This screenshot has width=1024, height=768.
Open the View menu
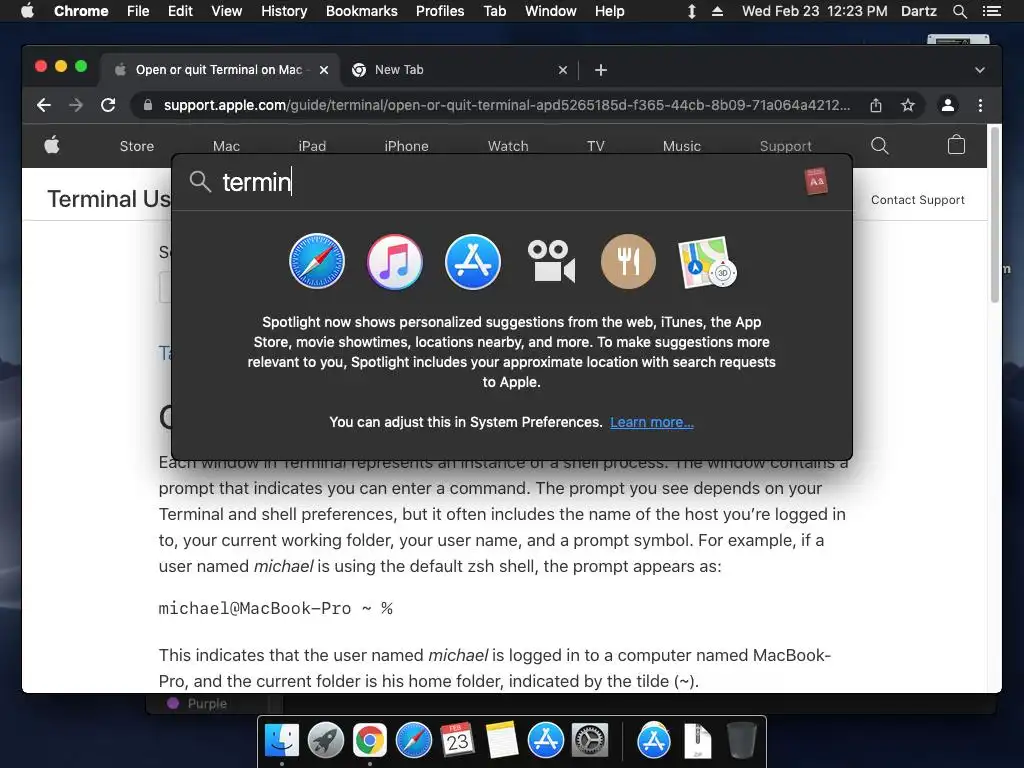pyautogui.click(x=227, y=11)
